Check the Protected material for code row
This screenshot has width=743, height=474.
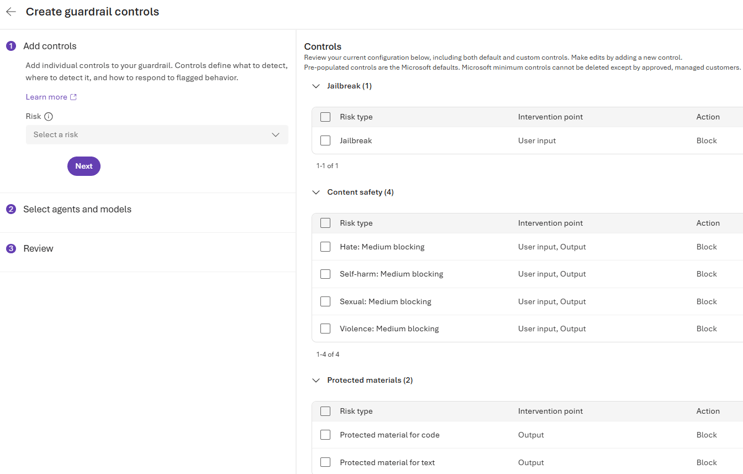coord(325,435)
